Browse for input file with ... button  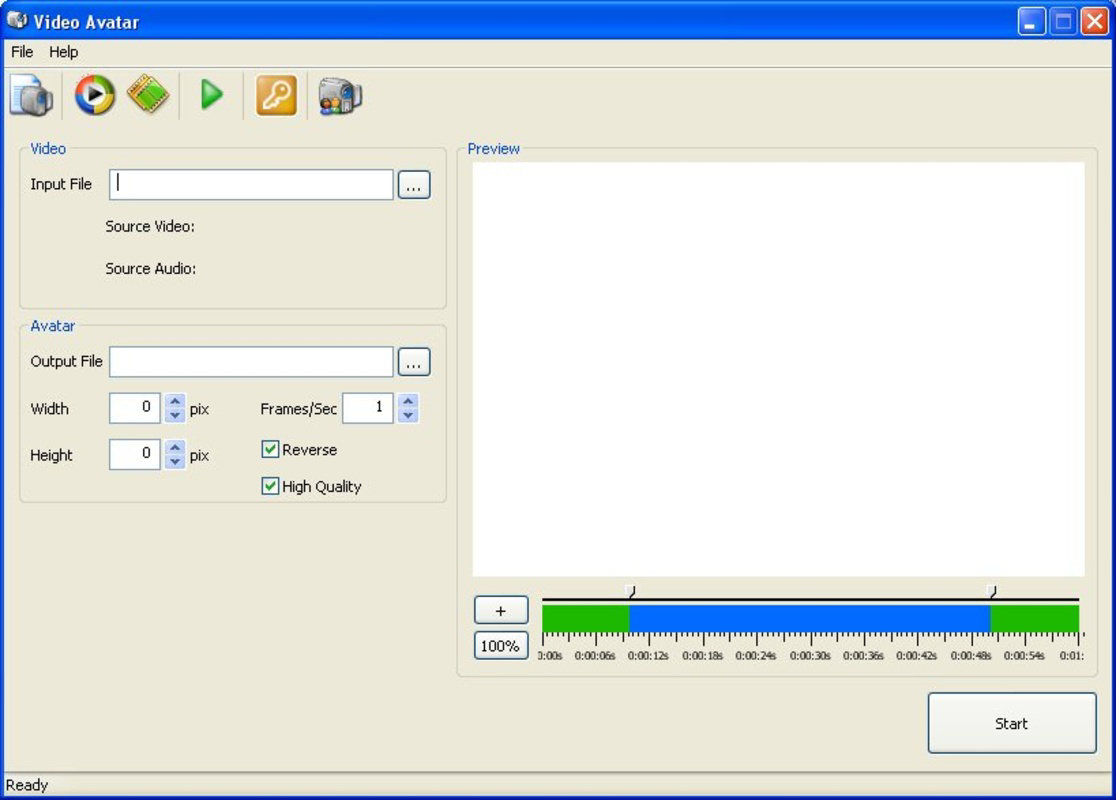coord(414,185)
